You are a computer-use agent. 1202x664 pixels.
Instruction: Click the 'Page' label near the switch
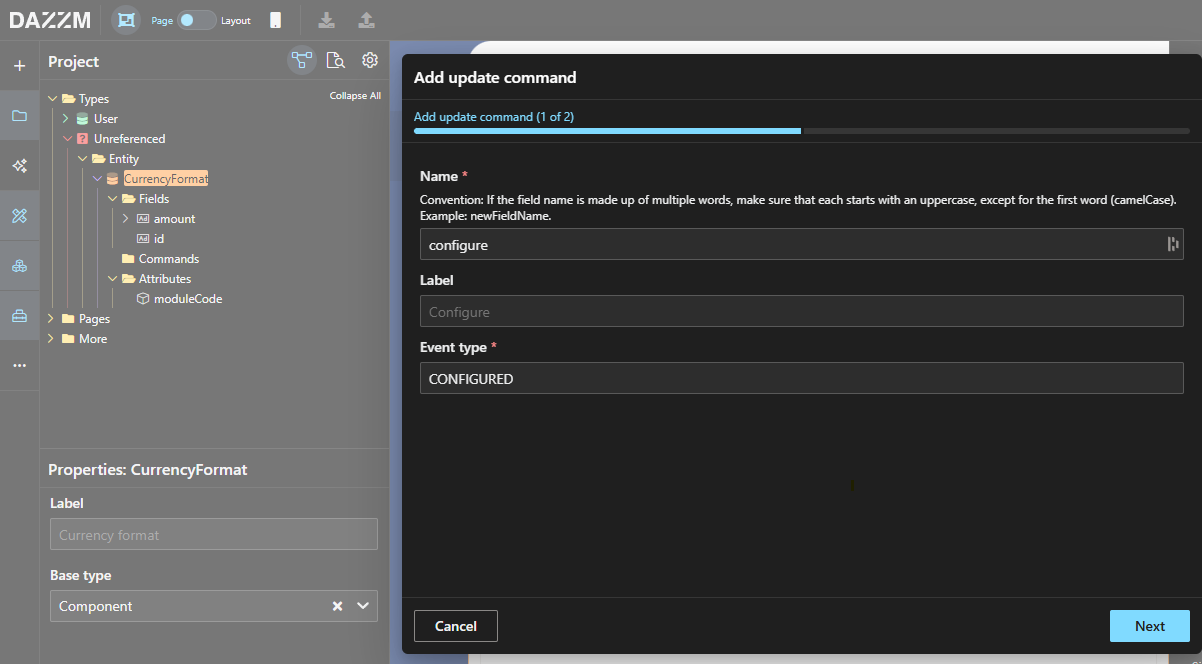(162, 20)
